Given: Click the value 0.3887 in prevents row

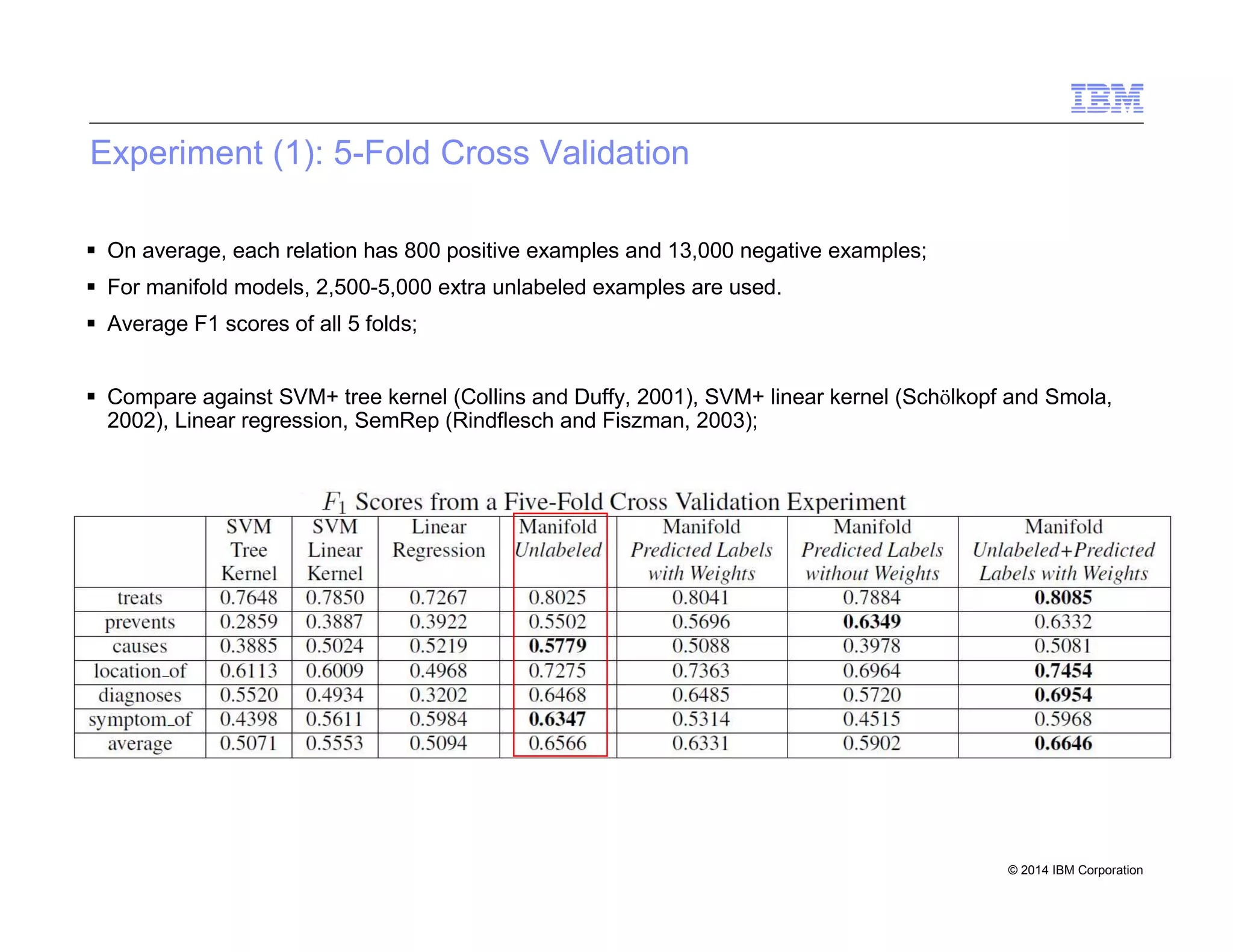Looking at the screenshot, I should click(335, 622).
